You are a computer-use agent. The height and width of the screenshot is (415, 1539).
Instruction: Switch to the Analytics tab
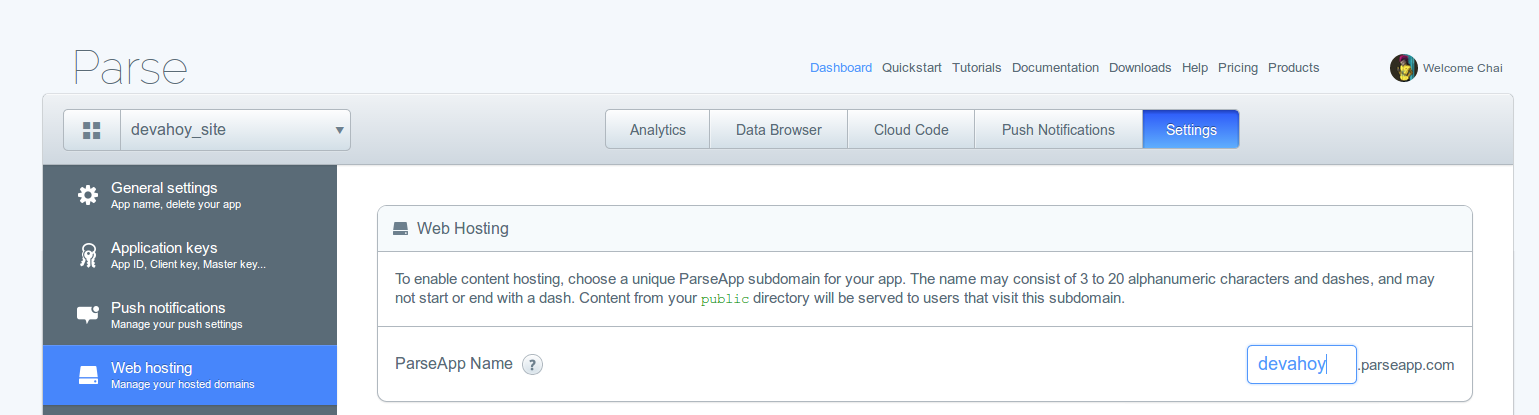click(x=658, y=130)
